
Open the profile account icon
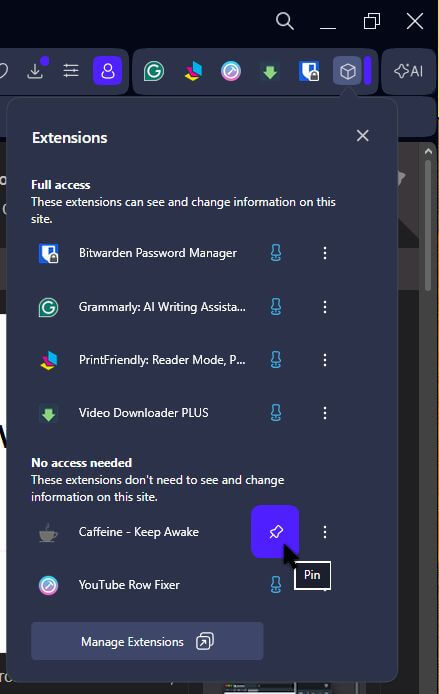[x=108, y=71]
